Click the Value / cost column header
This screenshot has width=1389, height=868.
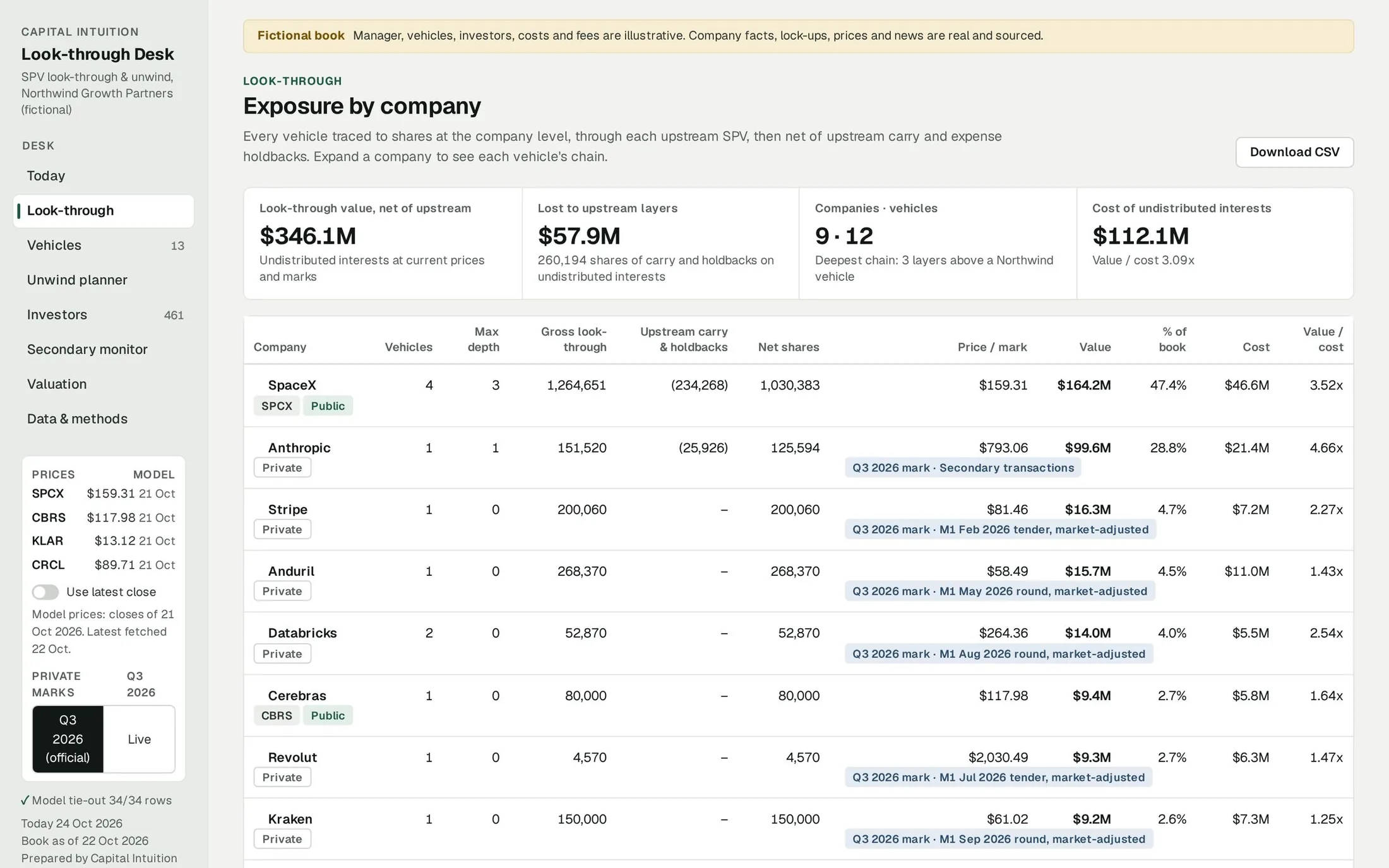1323,339
